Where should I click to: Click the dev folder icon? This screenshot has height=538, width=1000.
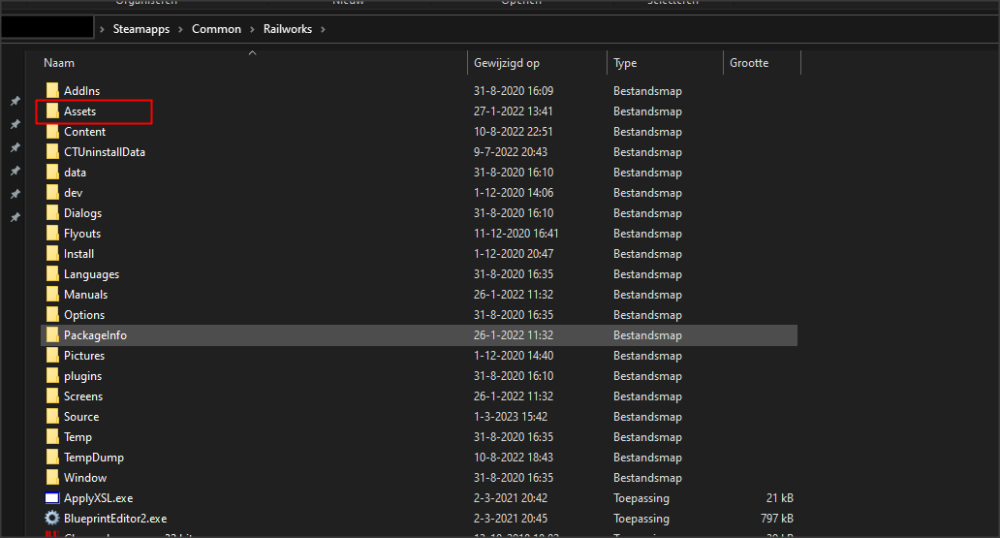coord(52,193)
